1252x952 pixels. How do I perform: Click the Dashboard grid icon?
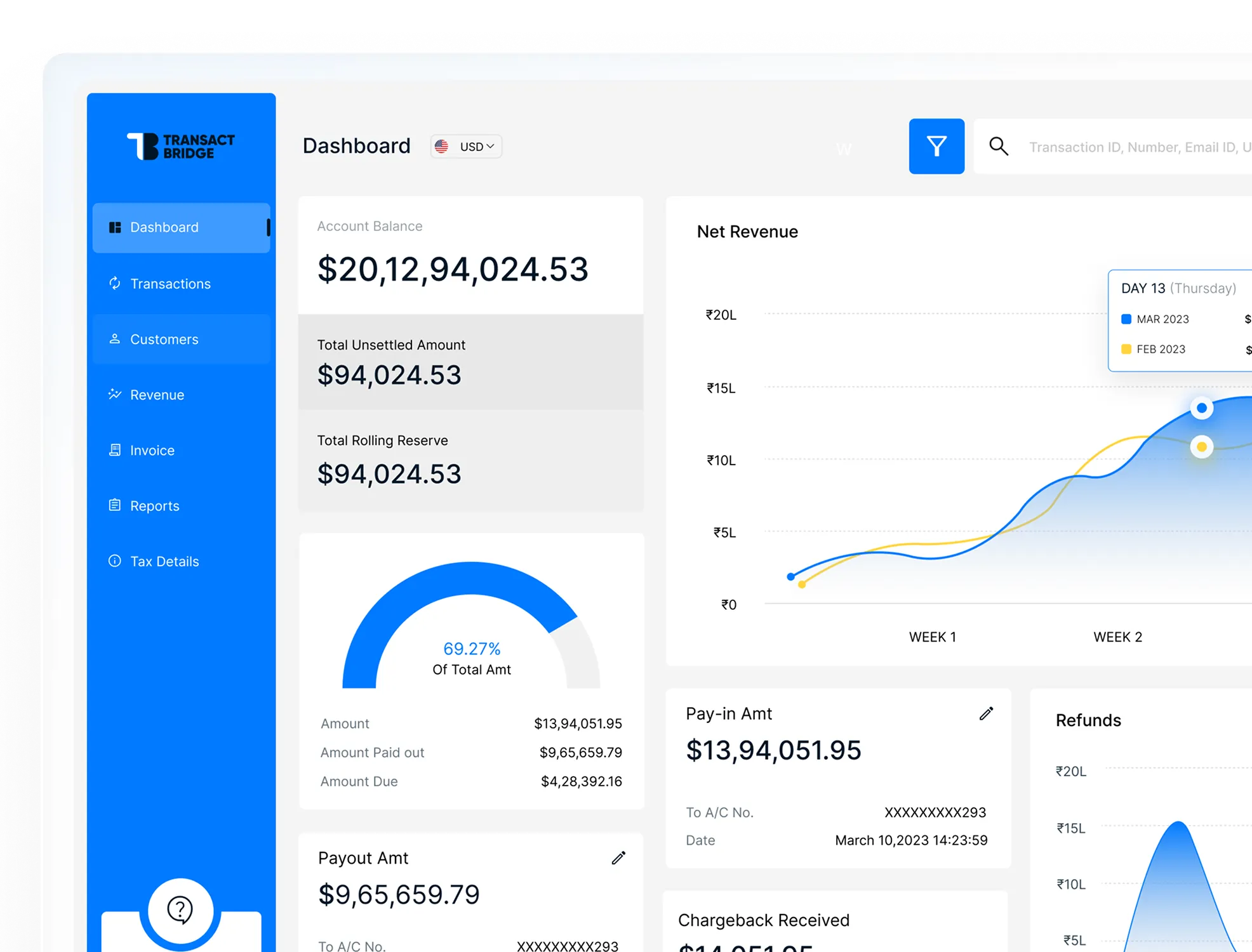point(115,227)
